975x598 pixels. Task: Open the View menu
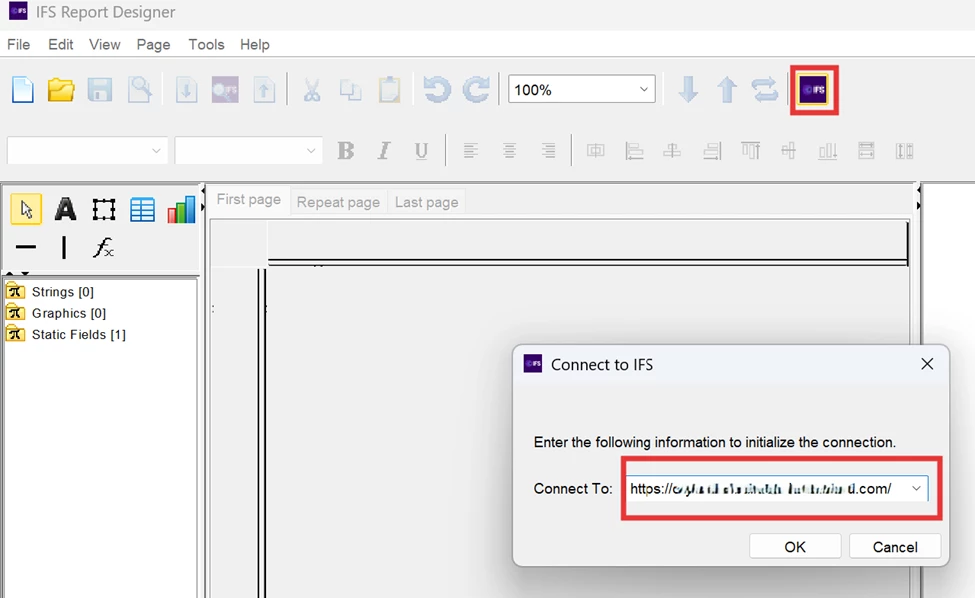[104, 45]
